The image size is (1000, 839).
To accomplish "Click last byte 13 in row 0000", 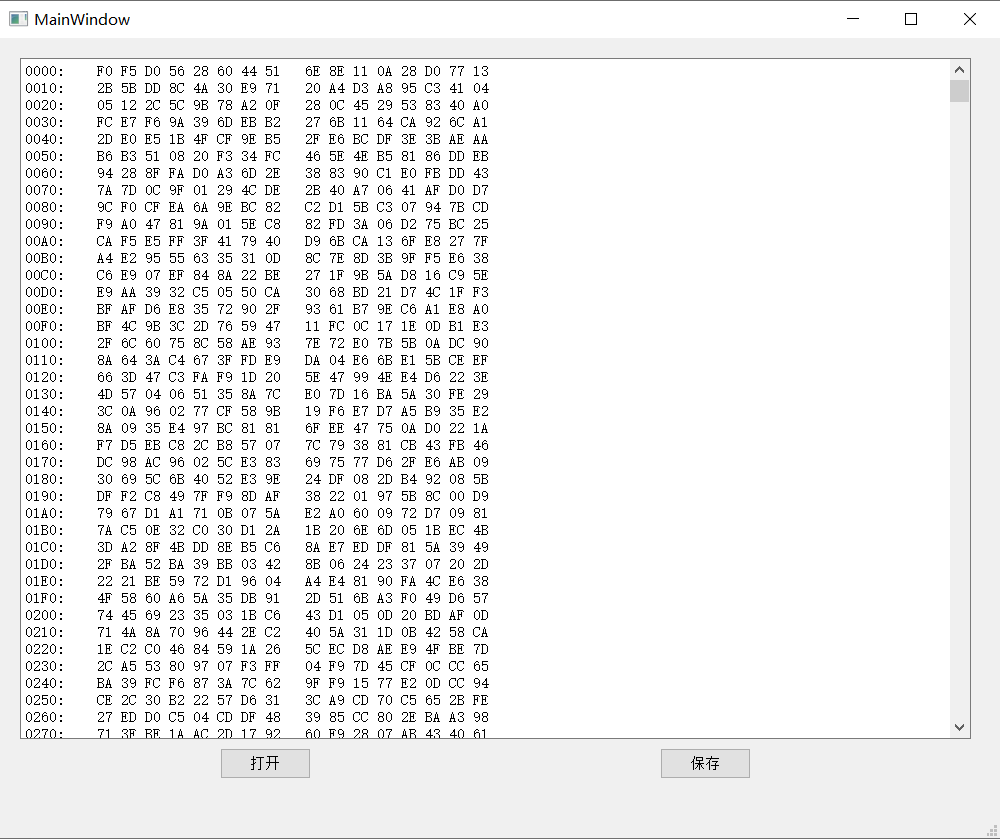I will tap(480, 71).
